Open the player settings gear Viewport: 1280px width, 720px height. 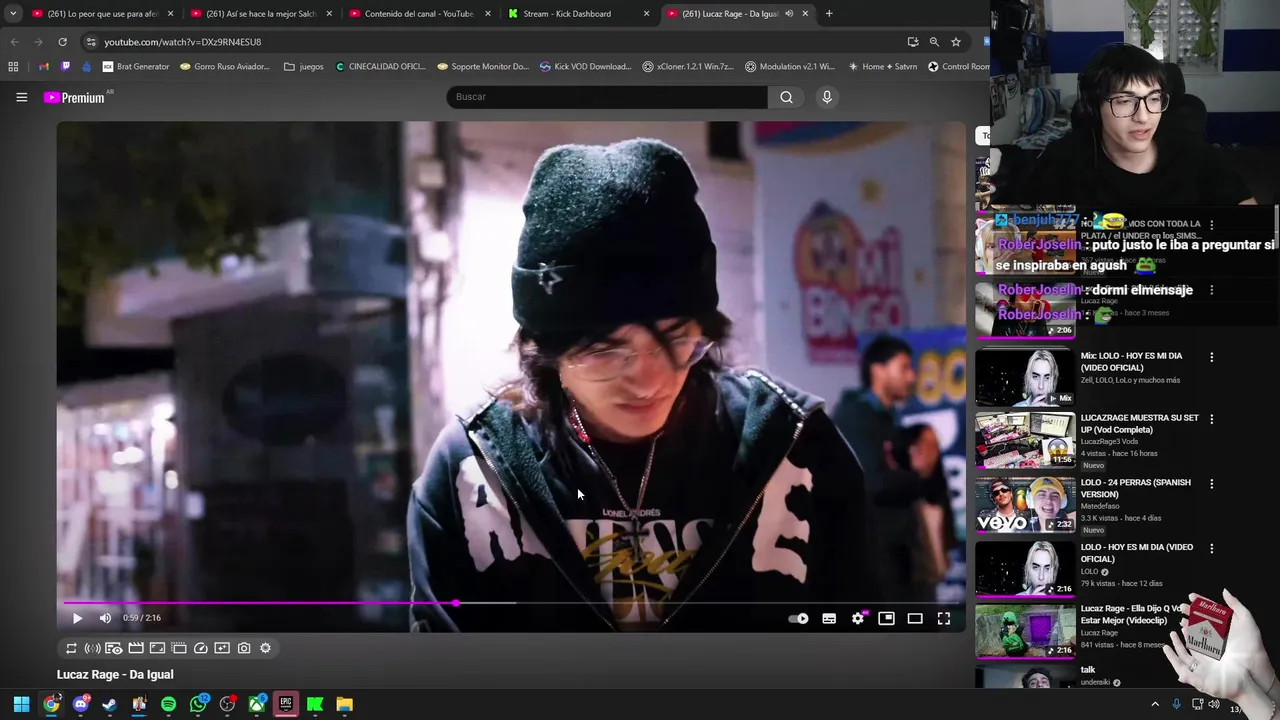pos(858,618)
